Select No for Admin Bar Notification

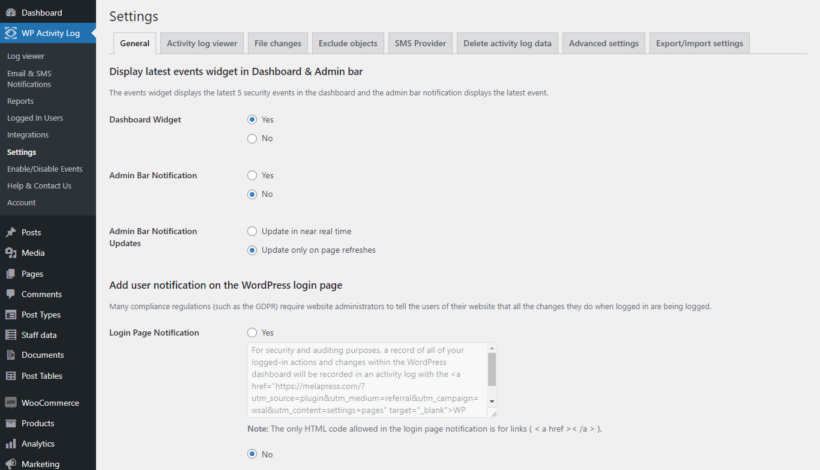point(252,194)
